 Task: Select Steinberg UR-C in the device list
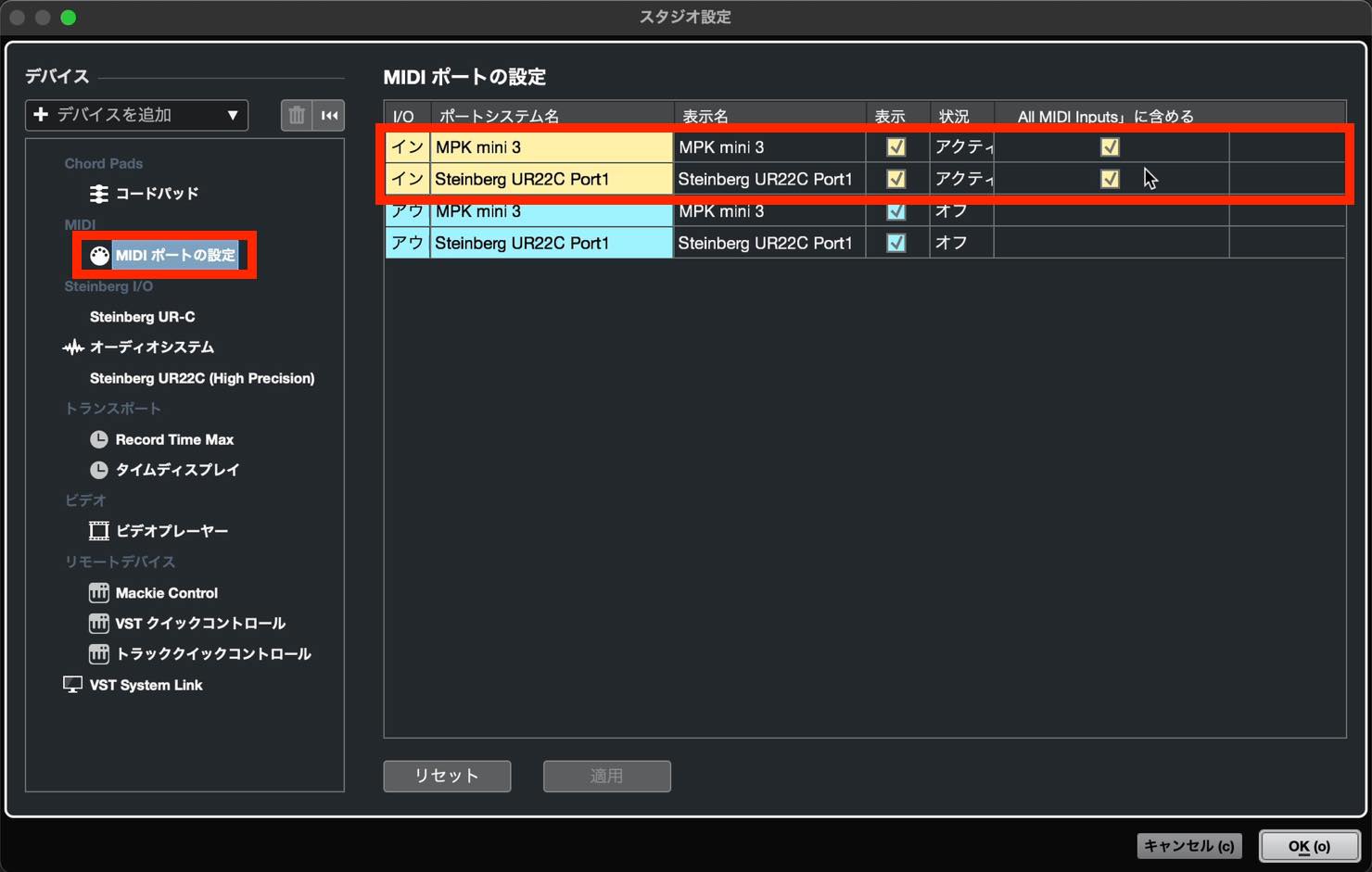coord(142,317)
